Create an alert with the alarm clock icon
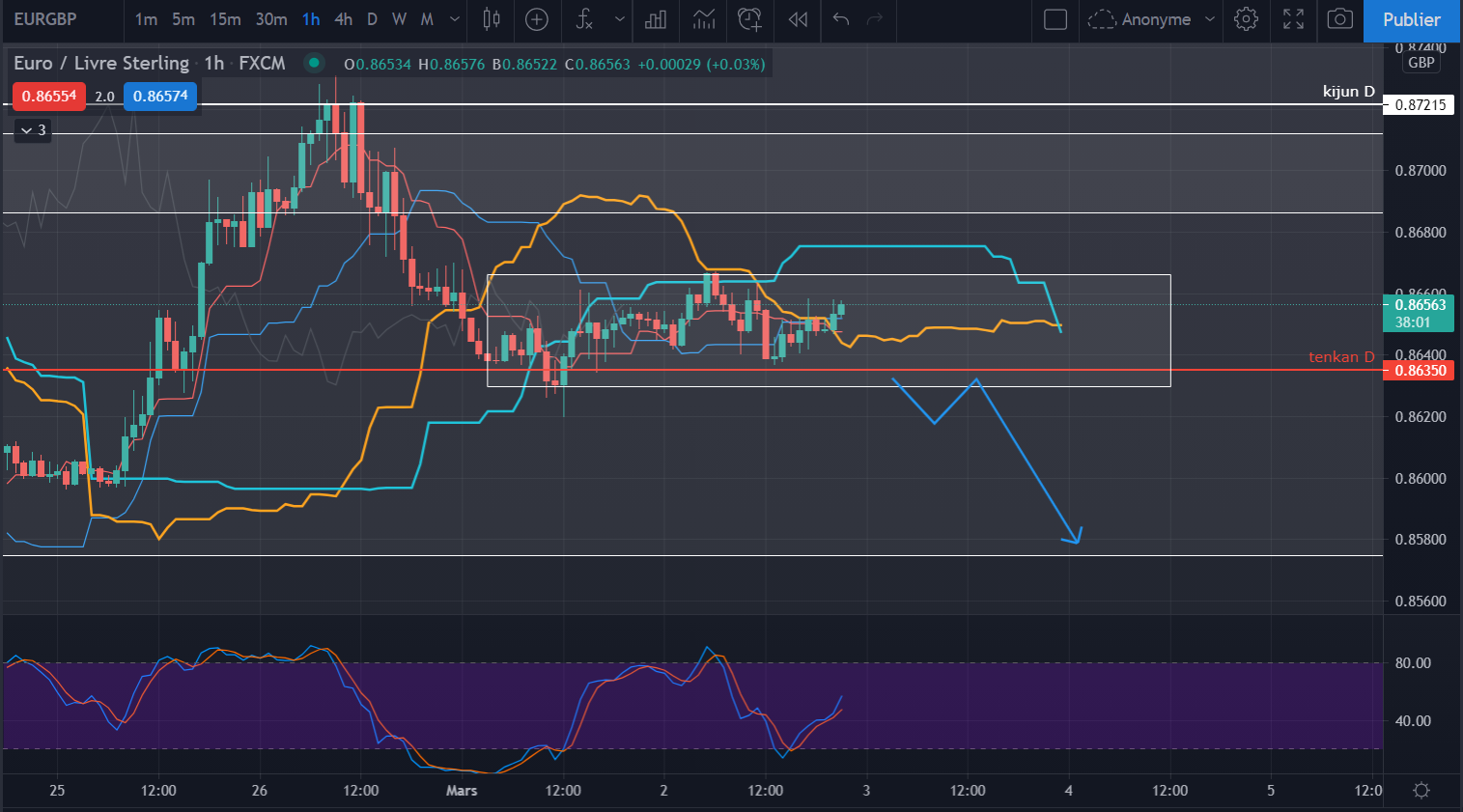This screenshot has width=1463, height=812. point(749,19)
